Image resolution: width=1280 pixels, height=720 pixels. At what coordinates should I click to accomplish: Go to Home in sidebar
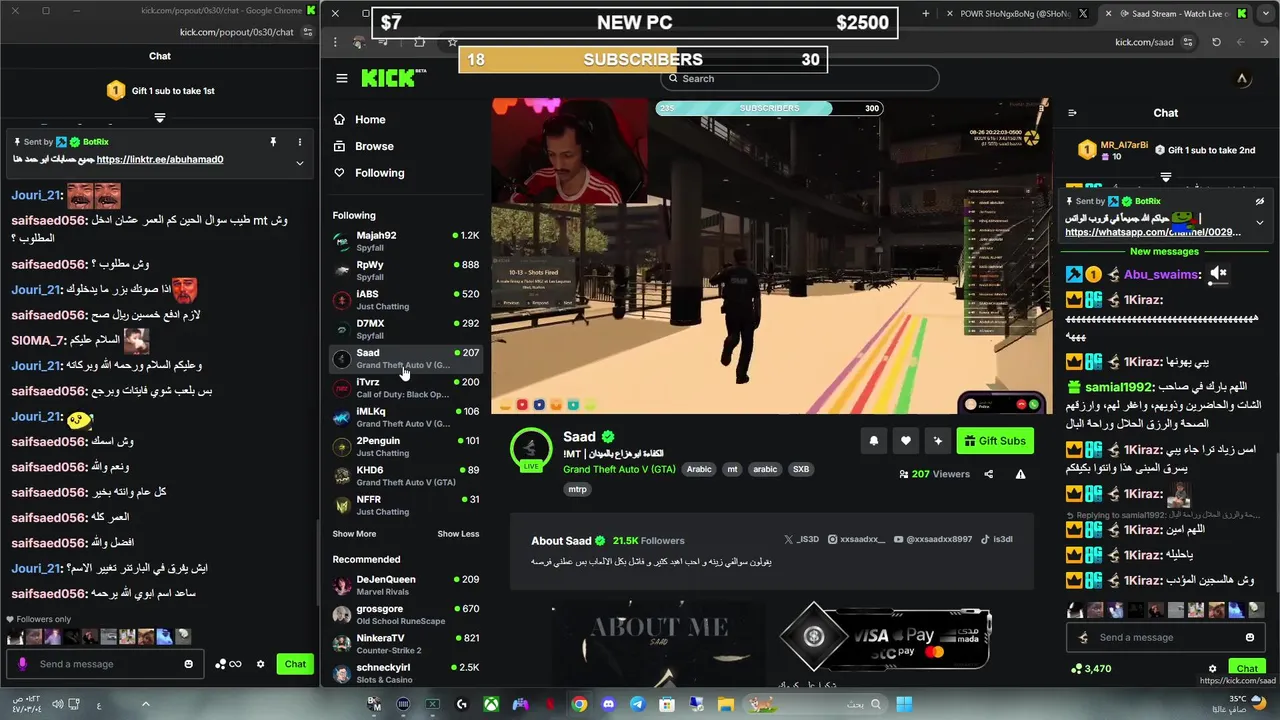370,119
